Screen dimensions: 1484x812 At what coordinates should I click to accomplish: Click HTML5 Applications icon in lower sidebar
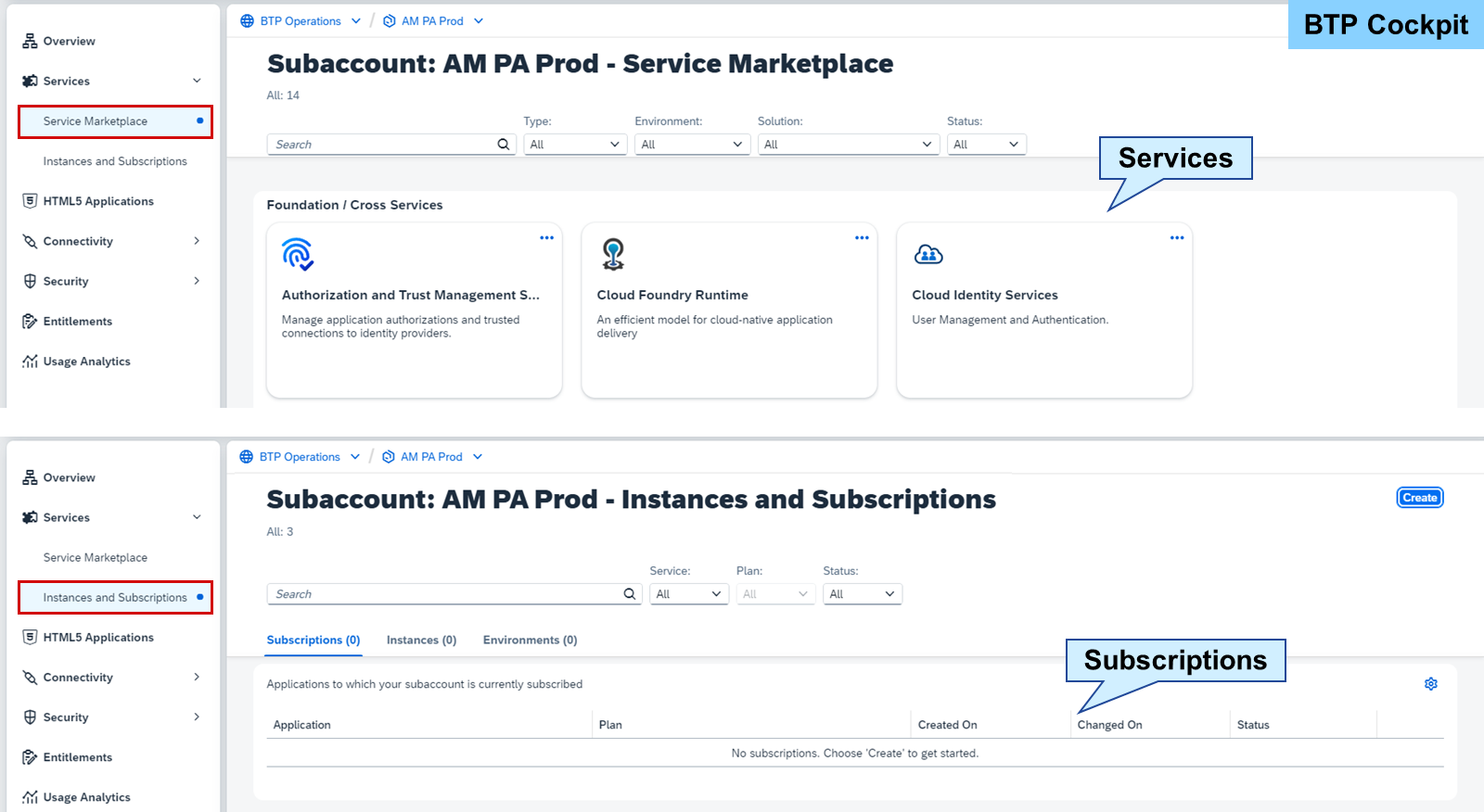tap(30, 637)
